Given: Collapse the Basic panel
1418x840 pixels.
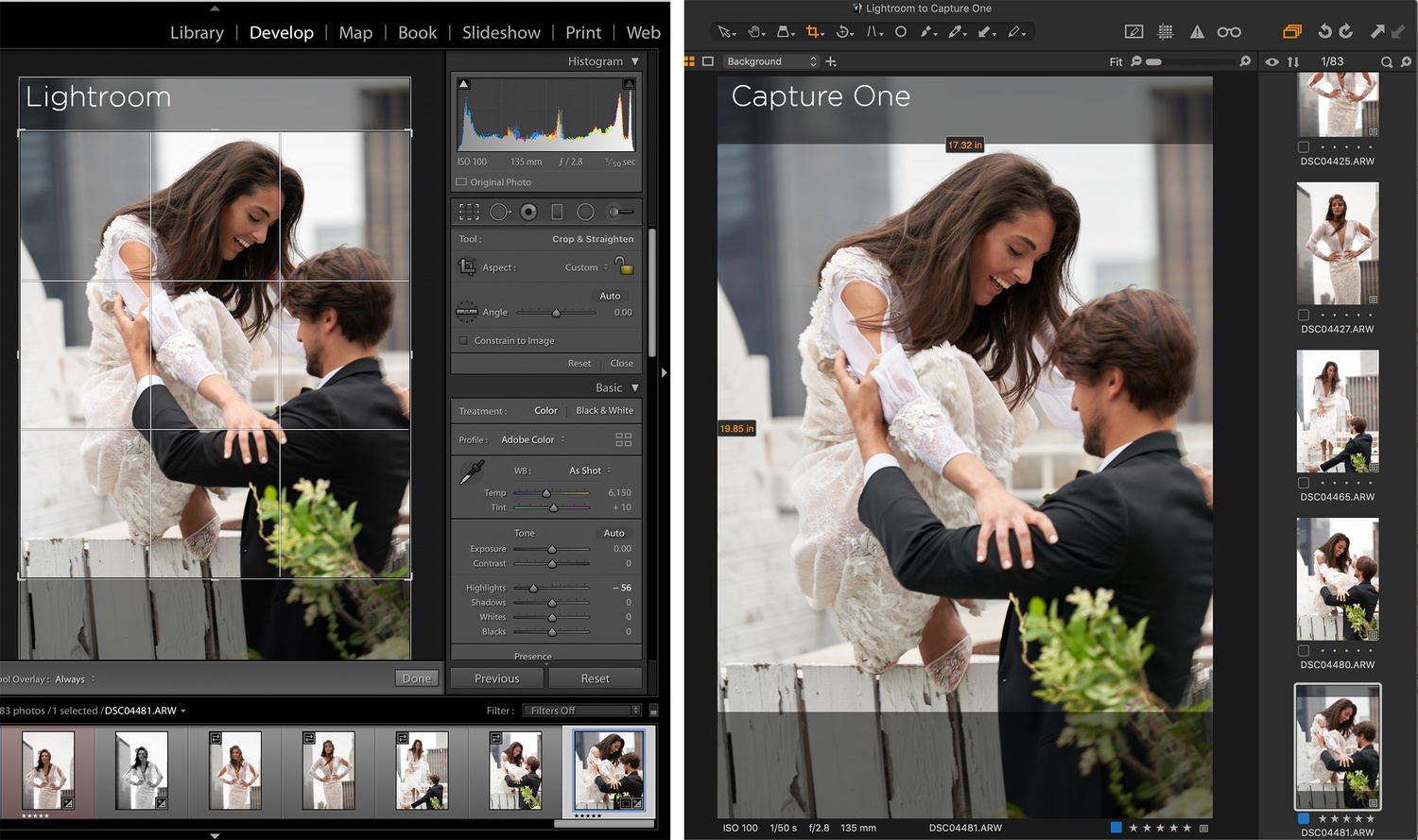Looking at the screenshot, I should coord(635,388).
